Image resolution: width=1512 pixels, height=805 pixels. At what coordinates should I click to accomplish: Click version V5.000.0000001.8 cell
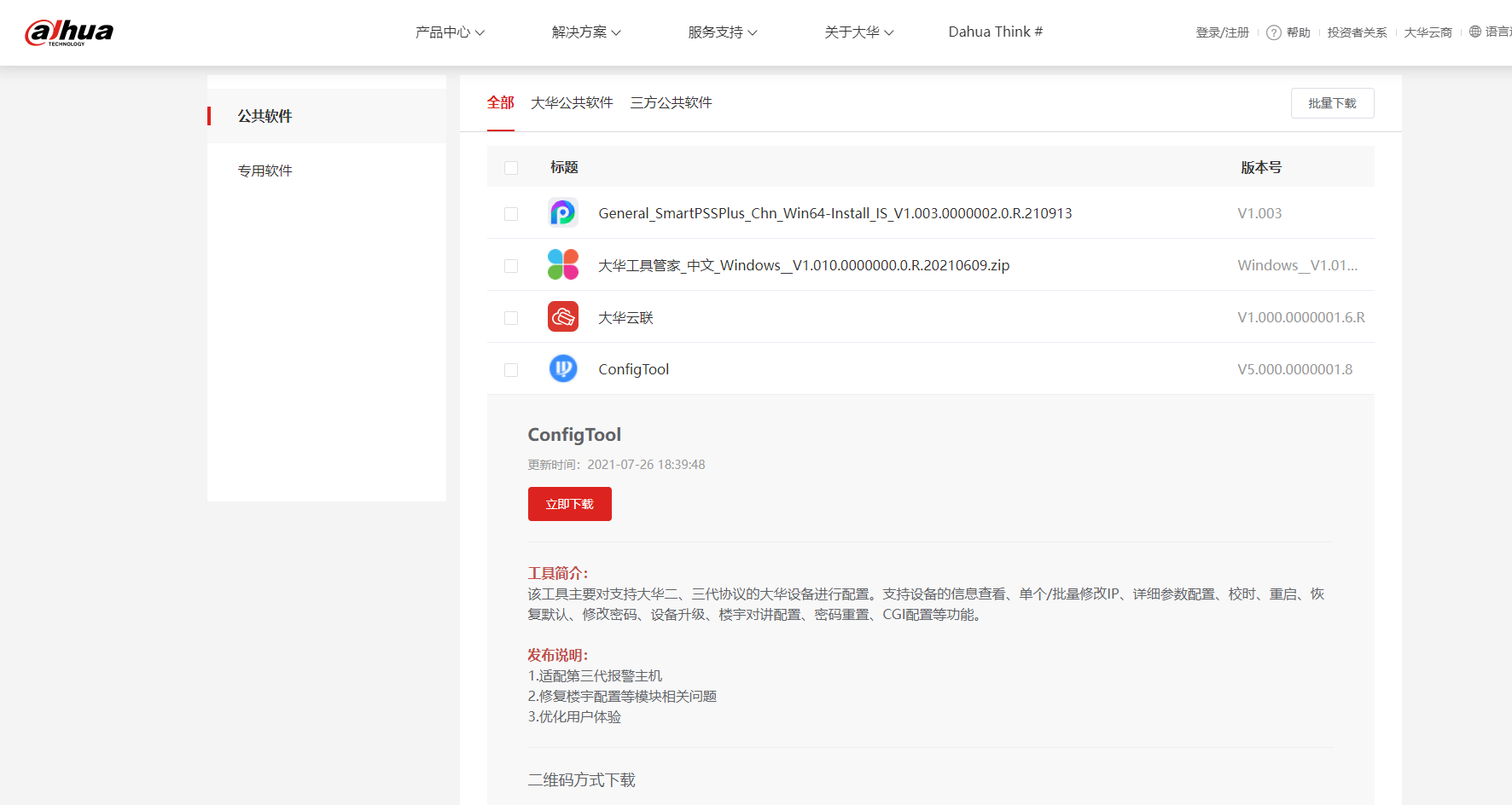1295,369
